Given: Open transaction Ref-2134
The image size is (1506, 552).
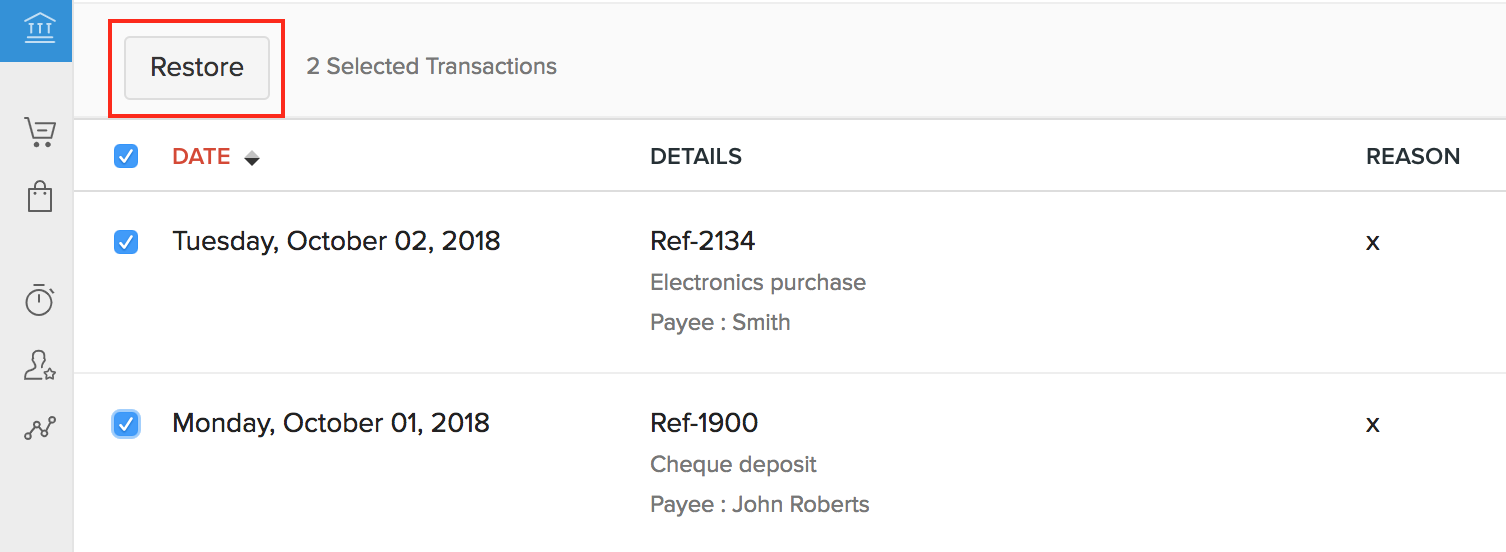Looking at the screenshot, I should 703,241.
